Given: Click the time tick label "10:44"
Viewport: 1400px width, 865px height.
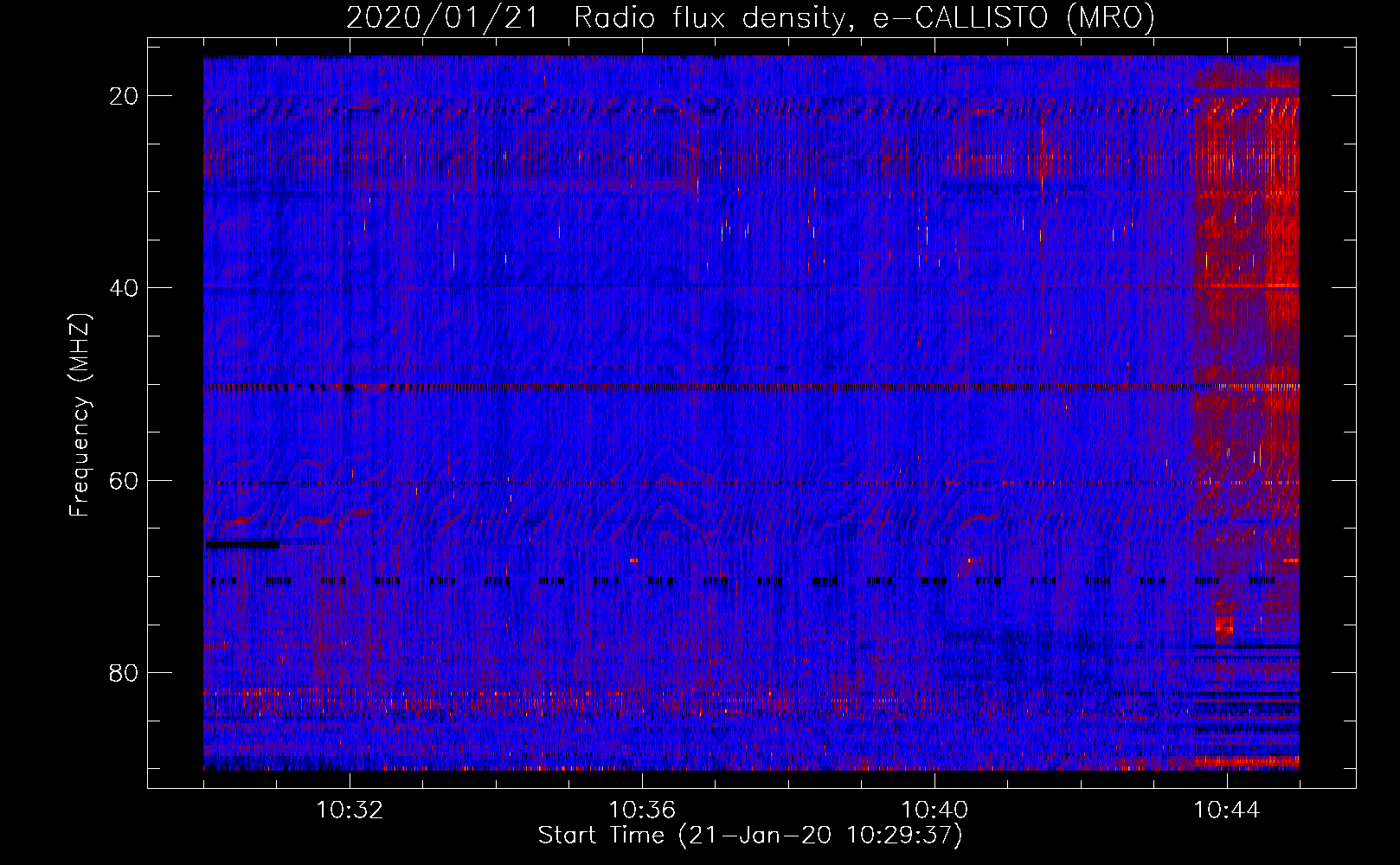Looking at the screenshot, I should [x=1227, y=811].
